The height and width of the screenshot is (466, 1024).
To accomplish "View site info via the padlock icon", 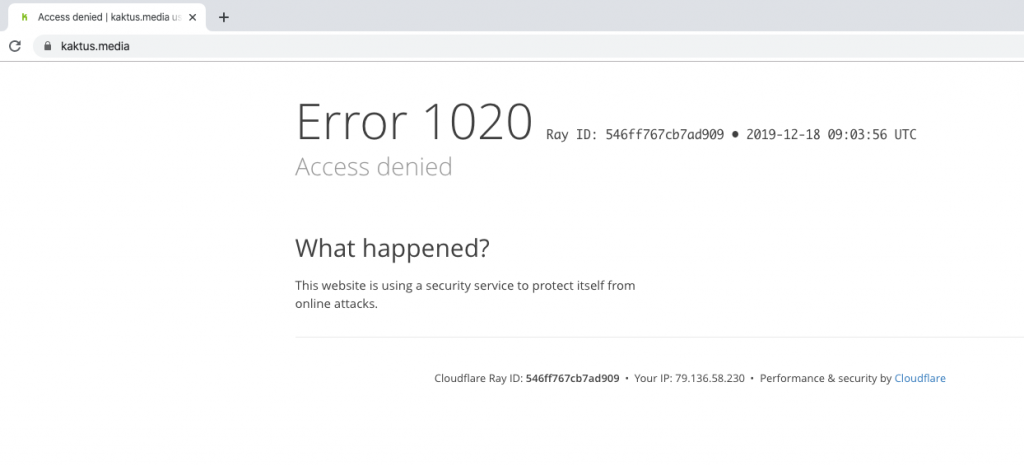I will pos(47,46).
